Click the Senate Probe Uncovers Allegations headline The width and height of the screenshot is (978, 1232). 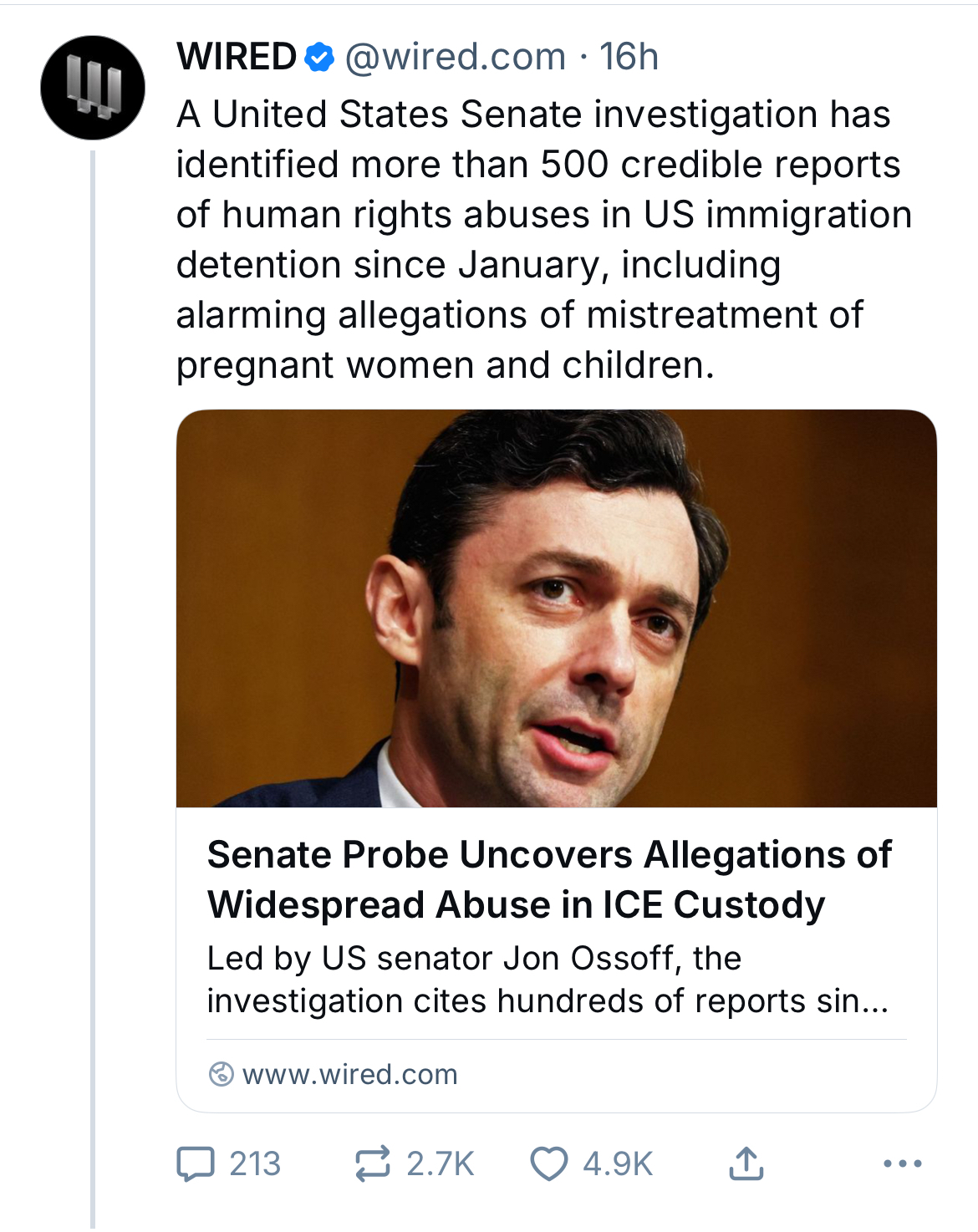549,879
